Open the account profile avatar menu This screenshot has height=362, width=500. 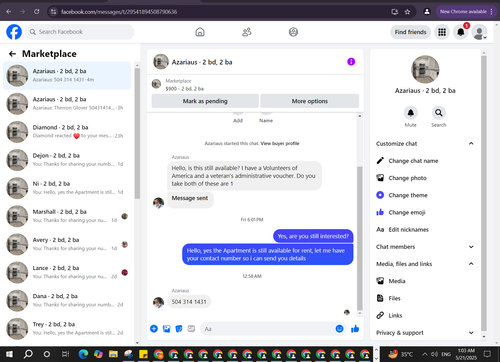click(480, 32)
